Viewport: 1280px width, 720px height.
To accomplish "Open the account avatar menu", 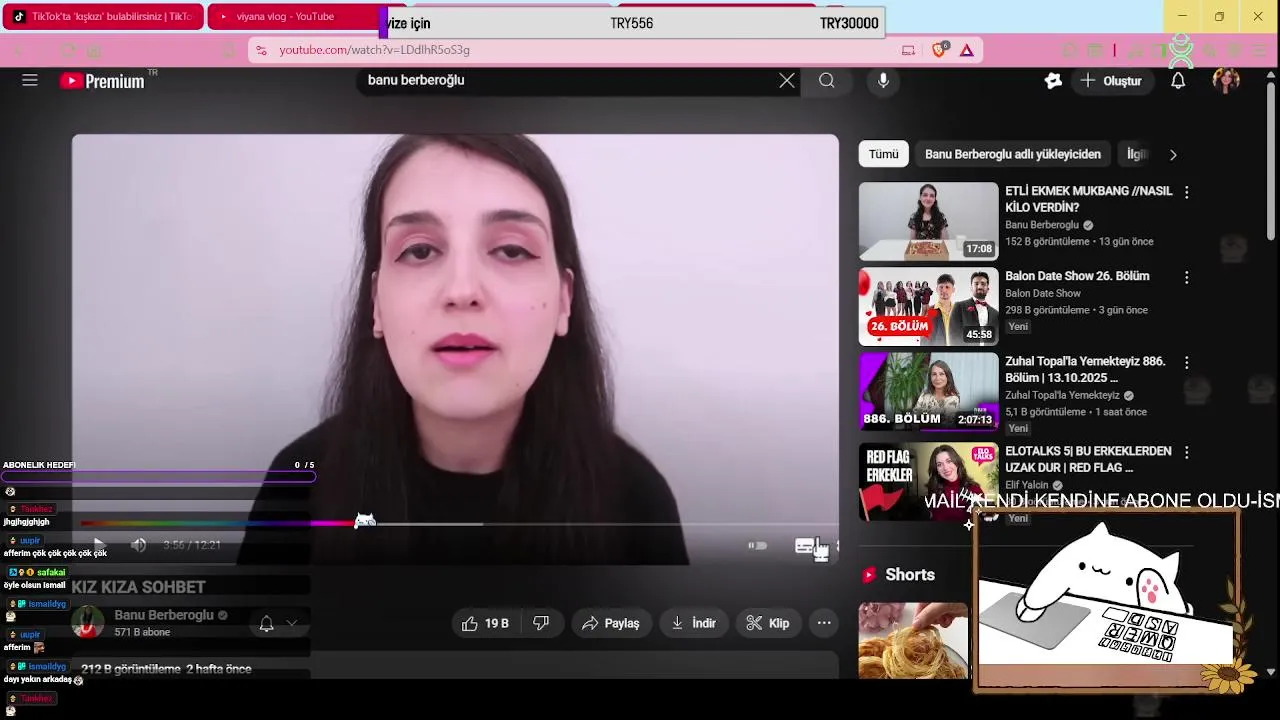I will [x=1226, y=80].
